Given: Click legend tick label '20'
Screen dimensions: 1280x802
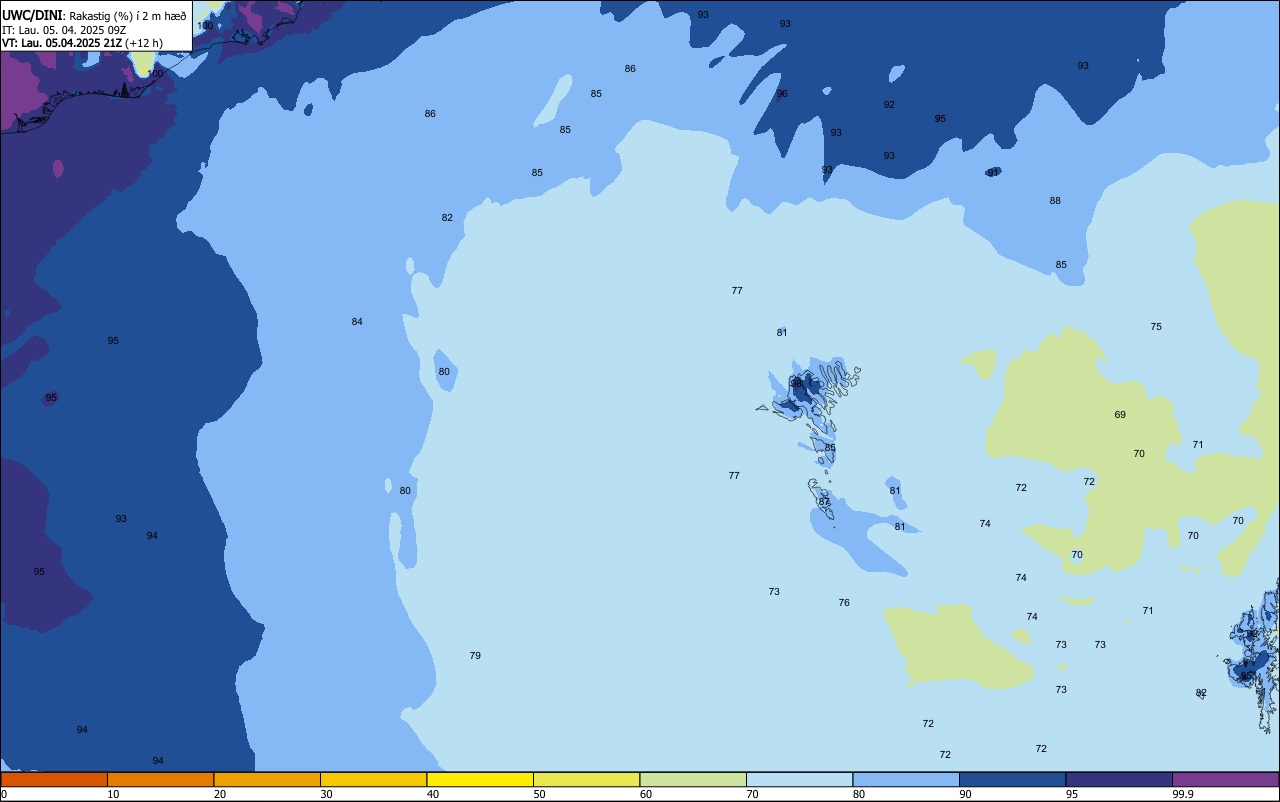Looking at the screenshot, I should [220, 794].
